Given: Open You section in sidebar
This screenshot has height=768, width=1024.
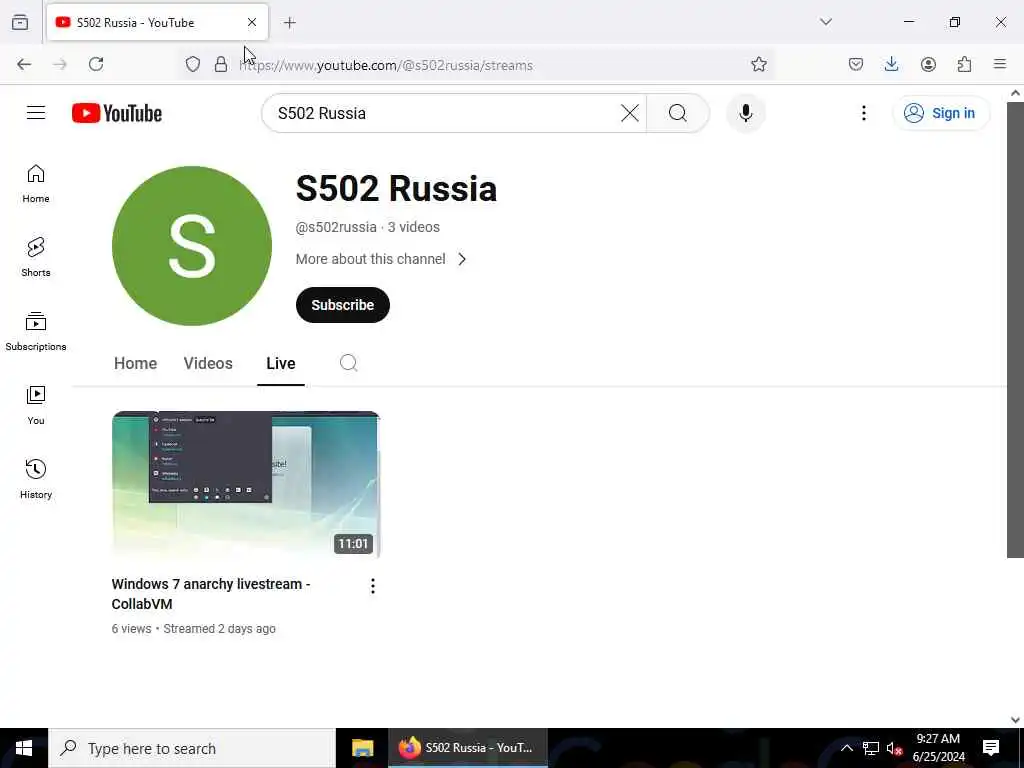Looking at the screenshot, I should click(x=36, y=406).
